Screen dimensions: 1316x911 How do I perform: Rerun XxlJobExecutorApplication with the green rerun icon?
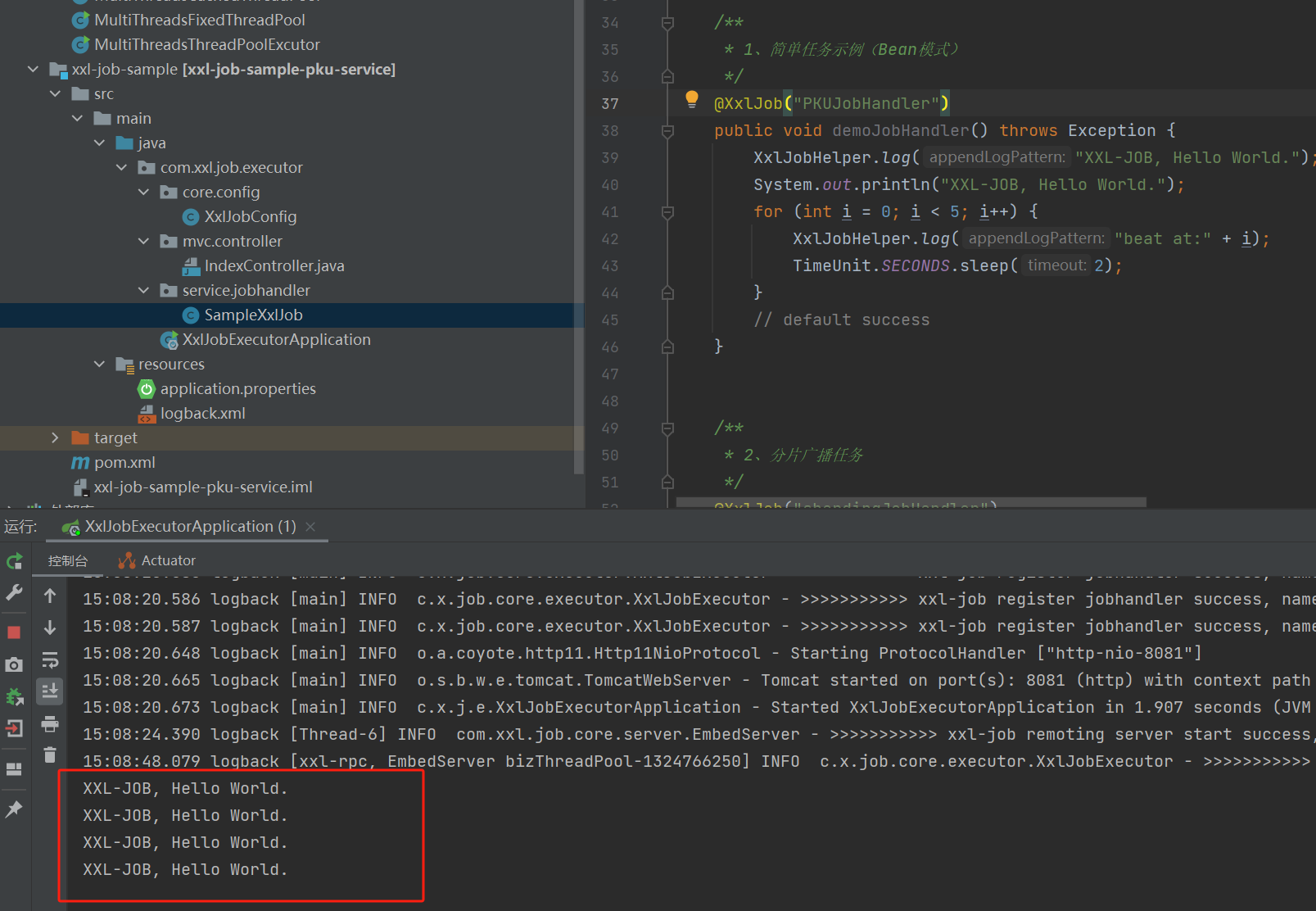(15, 561)
